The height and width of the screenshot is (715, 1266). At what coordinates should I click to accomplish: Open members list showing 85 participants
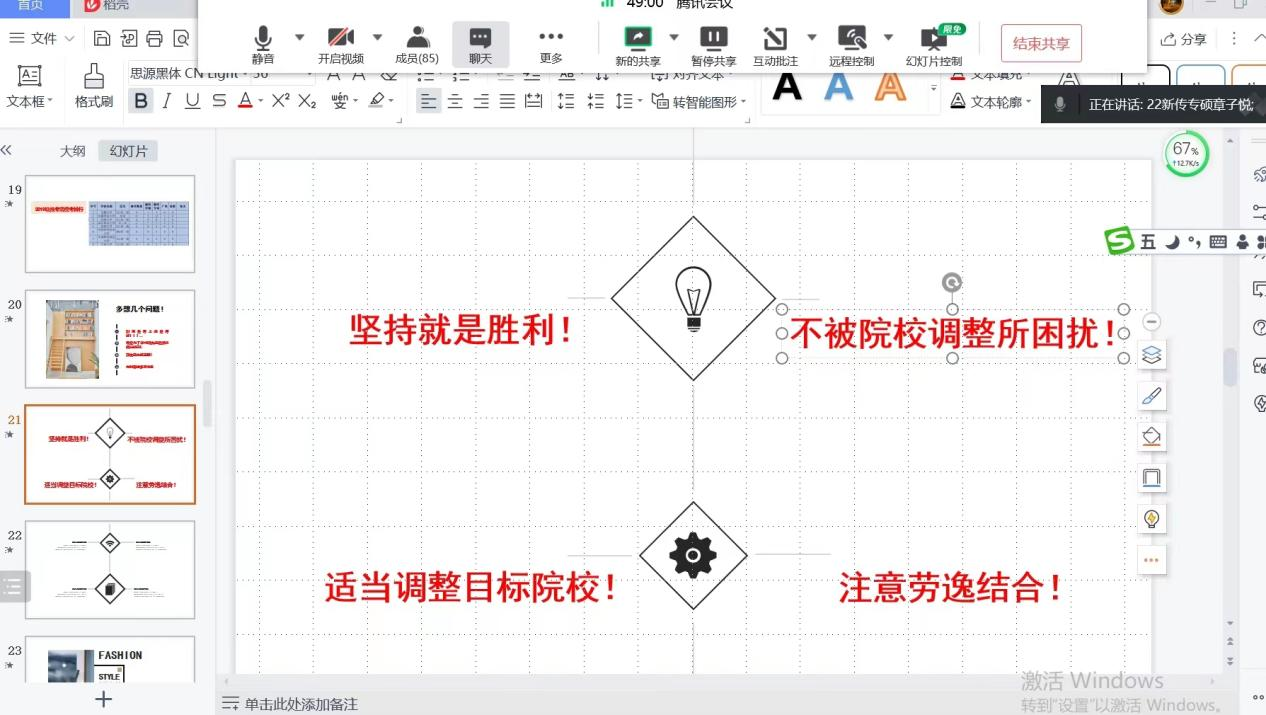tap(417, 45)
